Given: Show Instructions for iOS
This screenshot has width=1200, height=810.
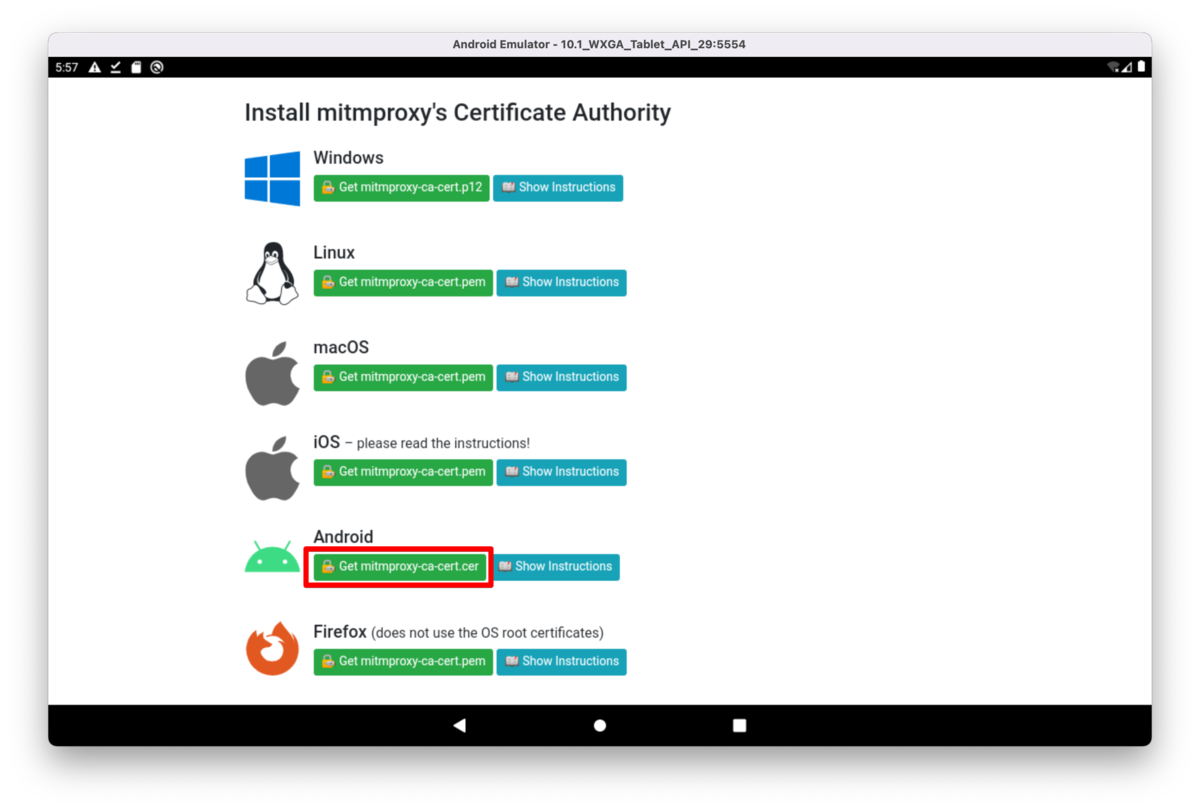Looking at the screenshot, I should tap(561, 472).
